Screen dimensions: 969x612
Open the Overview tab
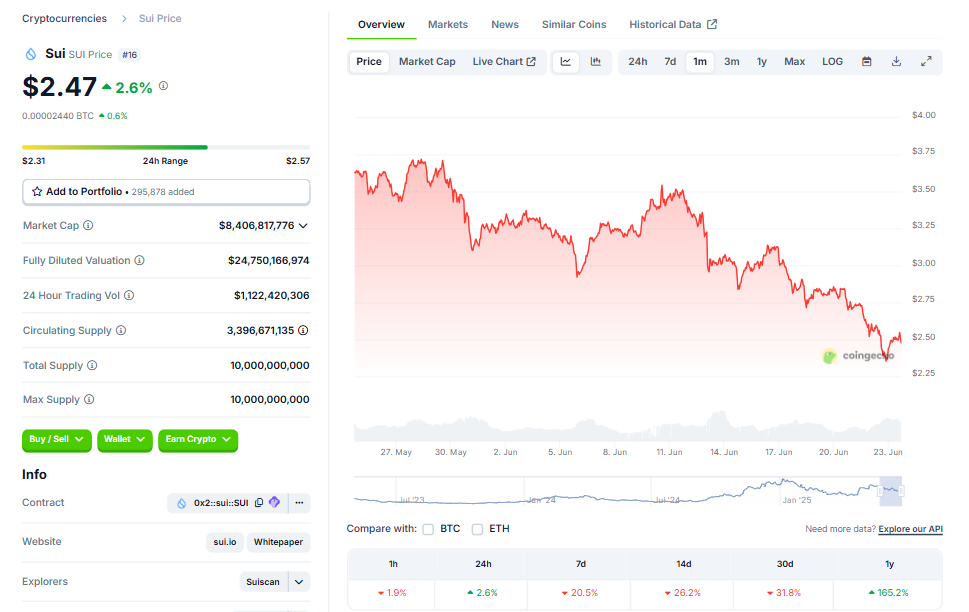point(381,25)
